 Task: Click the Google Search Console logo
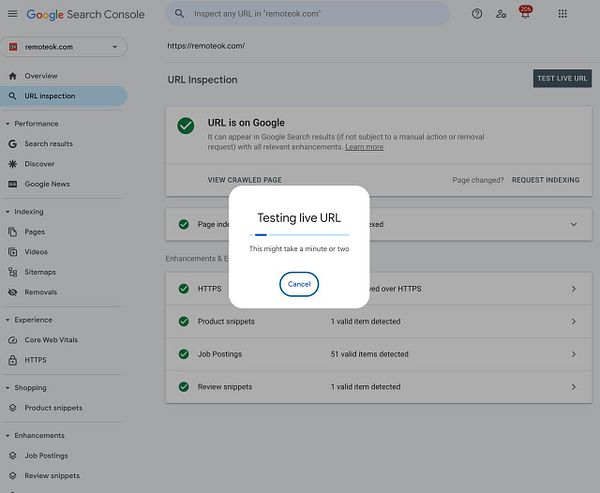point(85,15)
